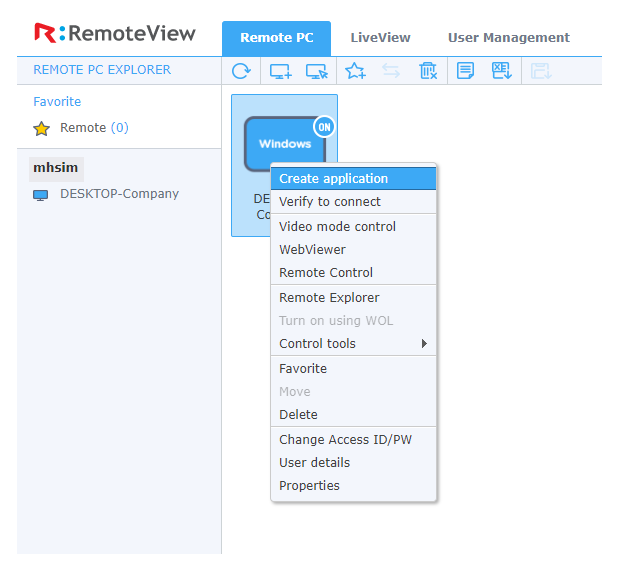Click the delete trash can toolbar icon
629x575 pixels.
[x=428, y=71]
